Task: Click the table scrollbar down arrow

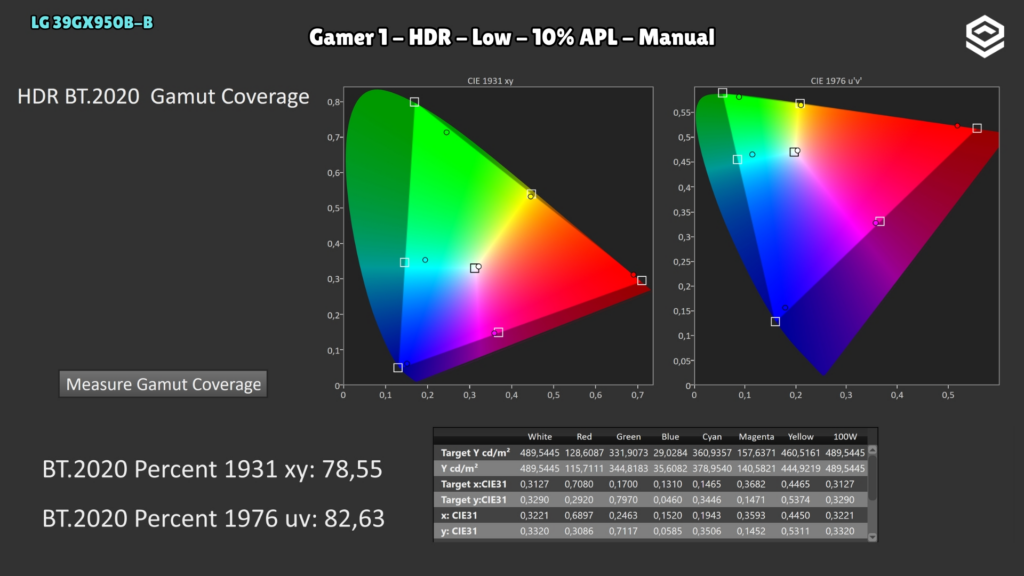Action: [872, 537]
